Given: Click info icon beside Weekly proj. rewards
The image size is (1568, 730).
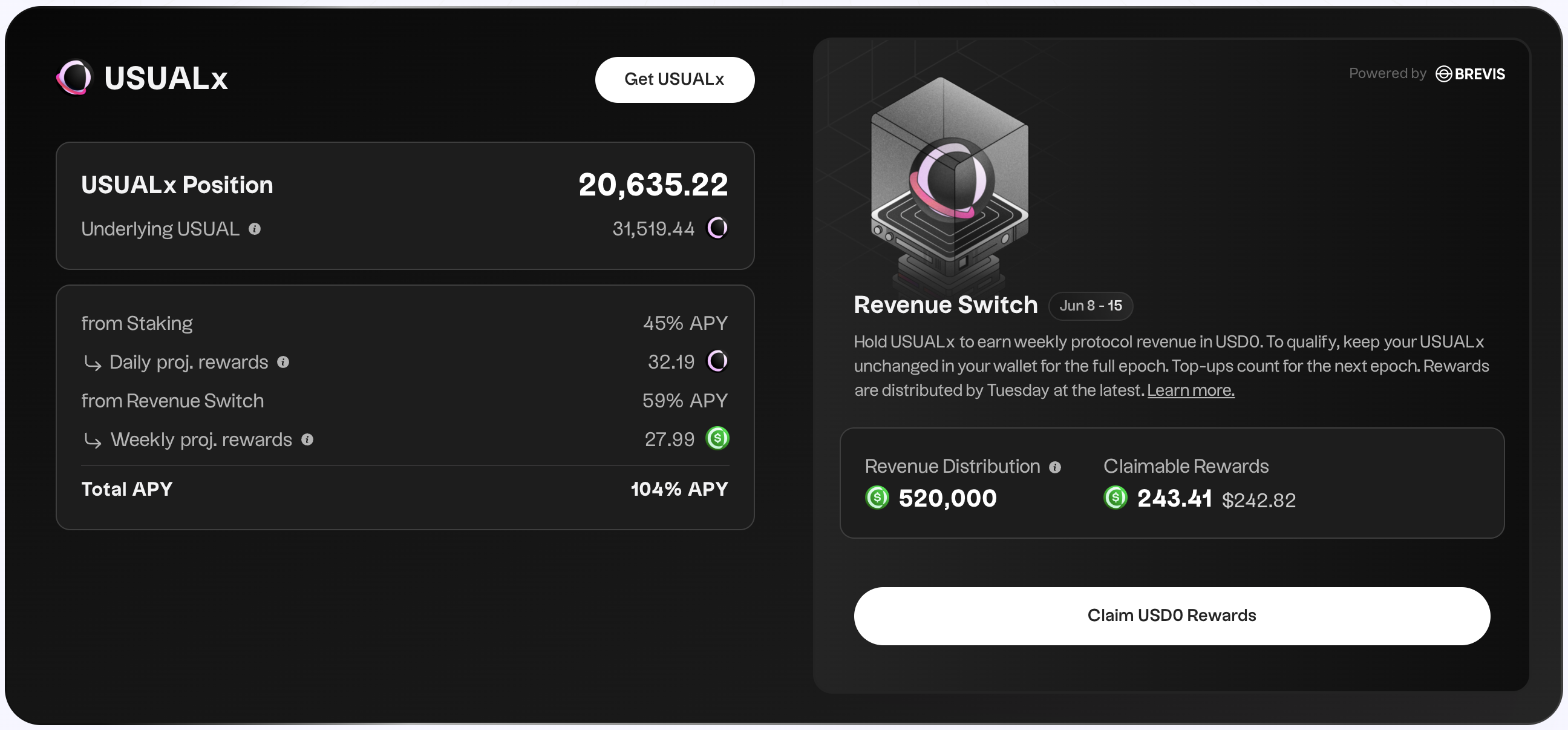Looking at the screenshot, I should pyautogui.click(x=307, y=439).
